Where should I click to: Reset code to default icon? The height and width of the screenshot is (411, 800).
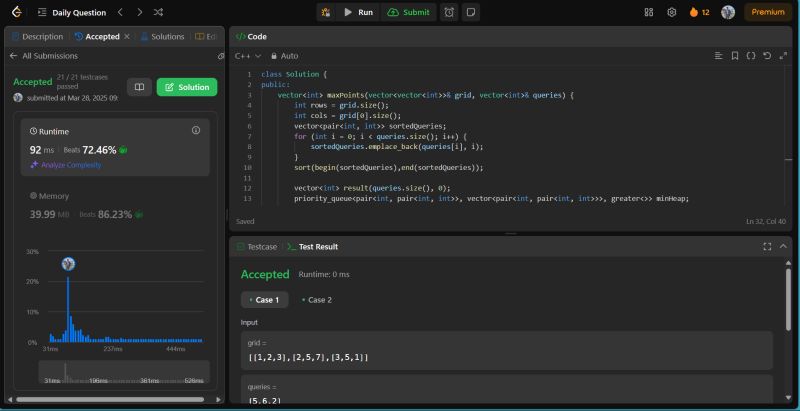pos(767,56)
